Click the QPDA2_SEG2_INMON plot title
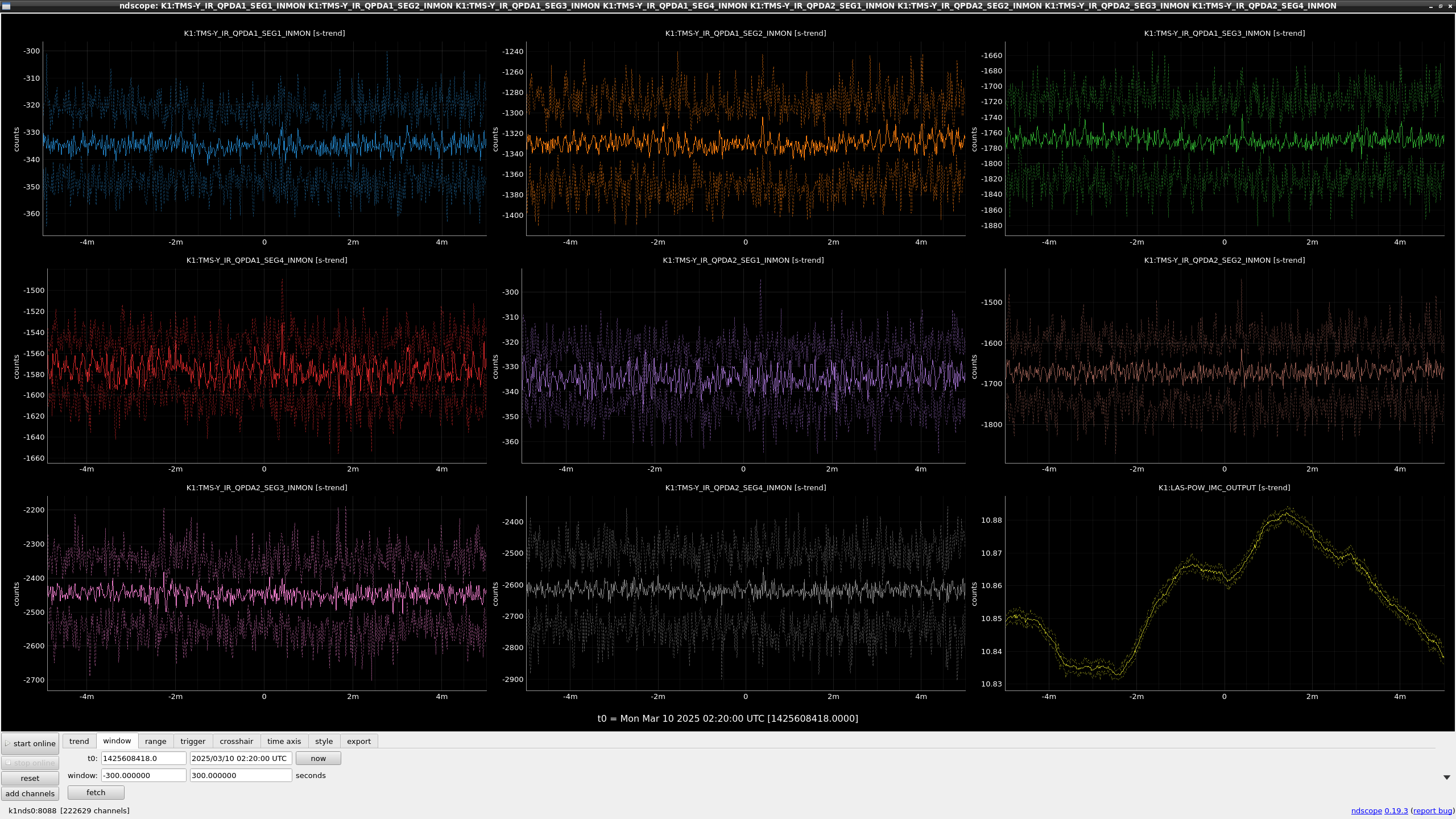Screen dimensions: 1456x819 (1225, 260)
